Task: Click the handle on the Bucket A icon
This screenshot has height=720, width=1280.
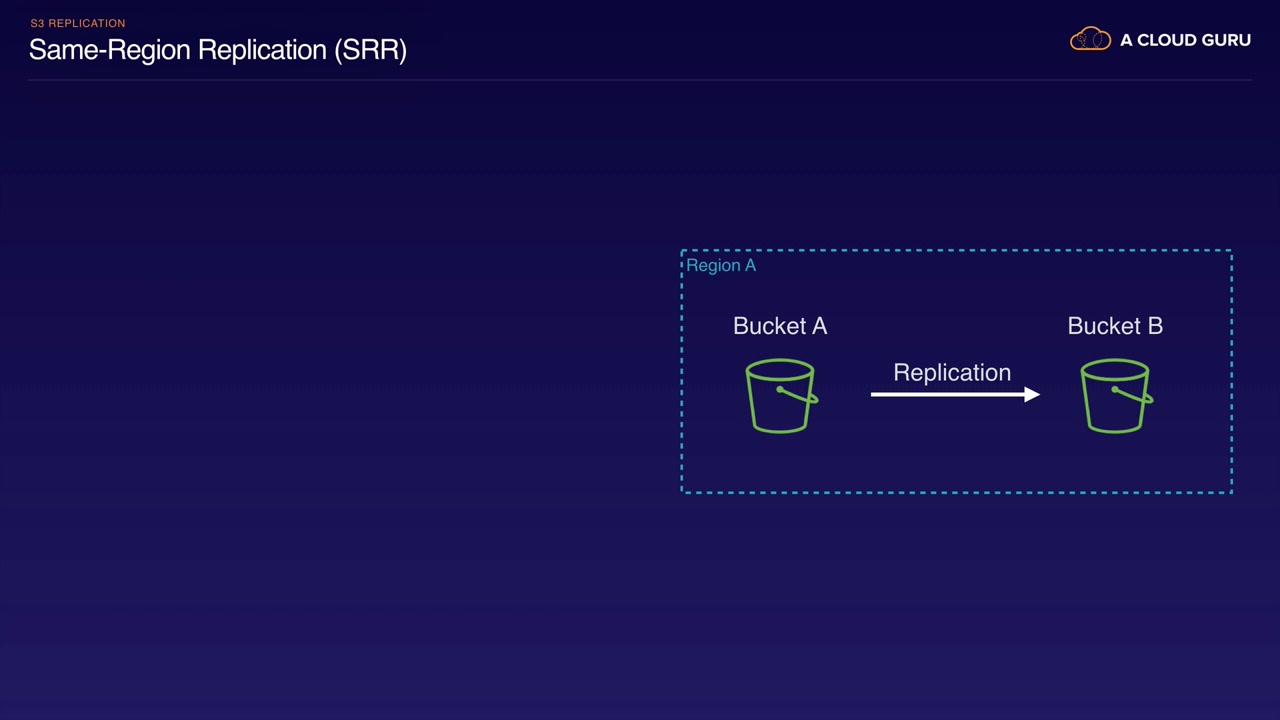Action: [800, 394]
